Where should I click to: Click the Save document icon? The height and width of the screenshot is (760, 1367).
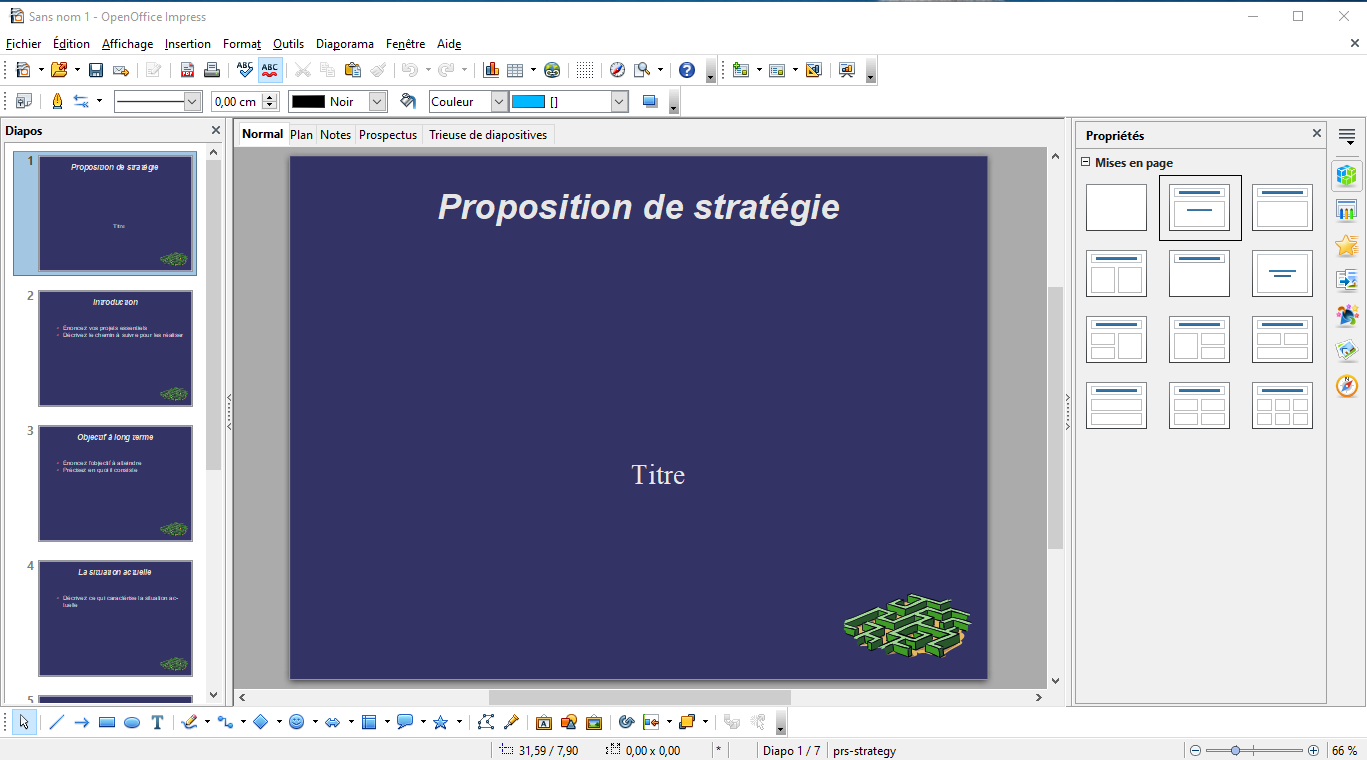[96, 70]
